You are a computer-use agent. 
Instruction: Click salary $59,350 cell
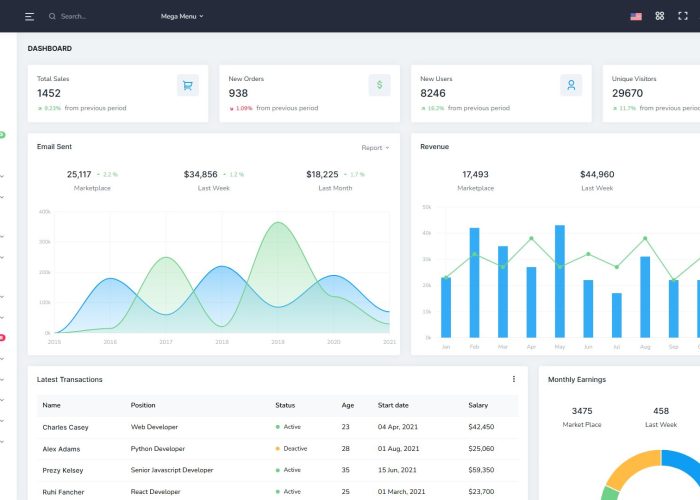tap(481, 470)
